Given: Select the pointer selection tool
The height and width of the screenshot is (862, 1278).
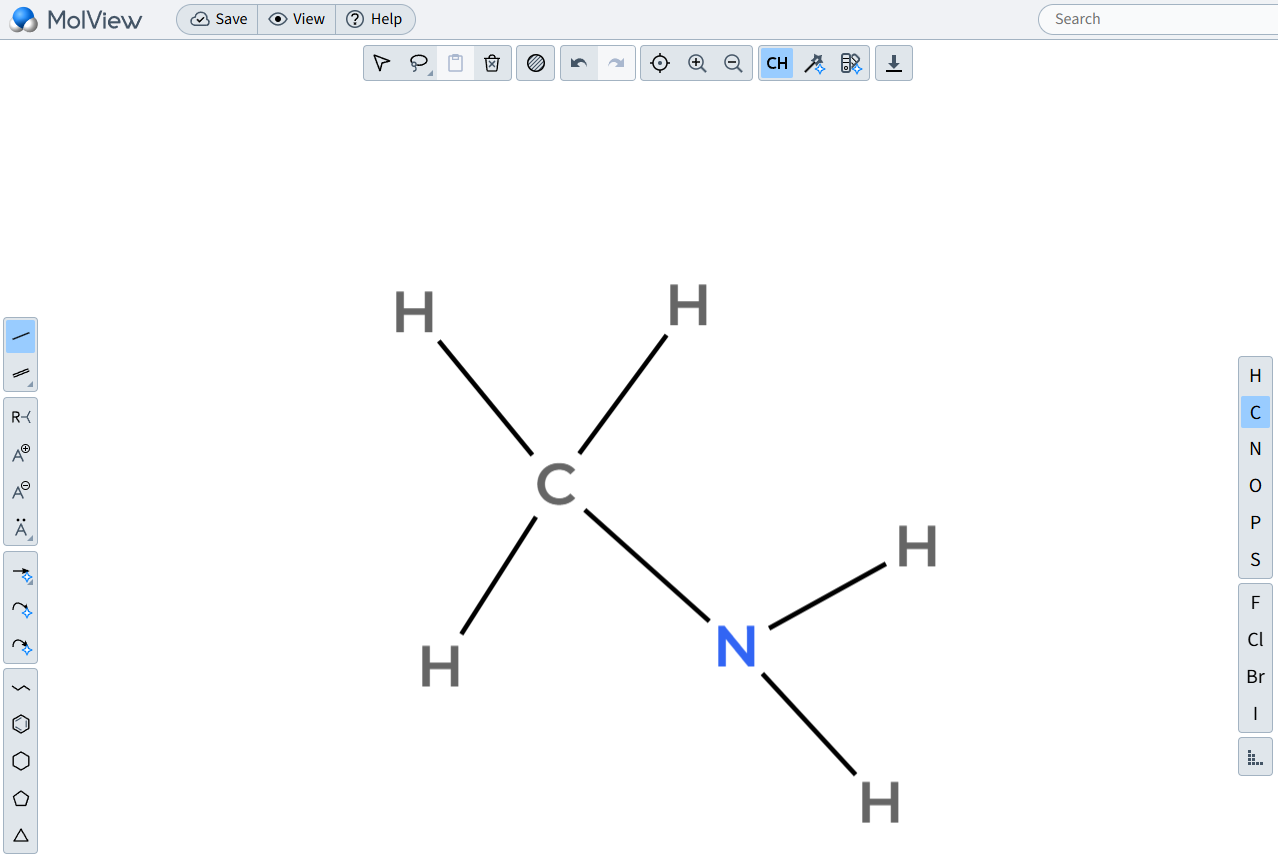Looking at the screenshot, I should [x=381, y=63].
